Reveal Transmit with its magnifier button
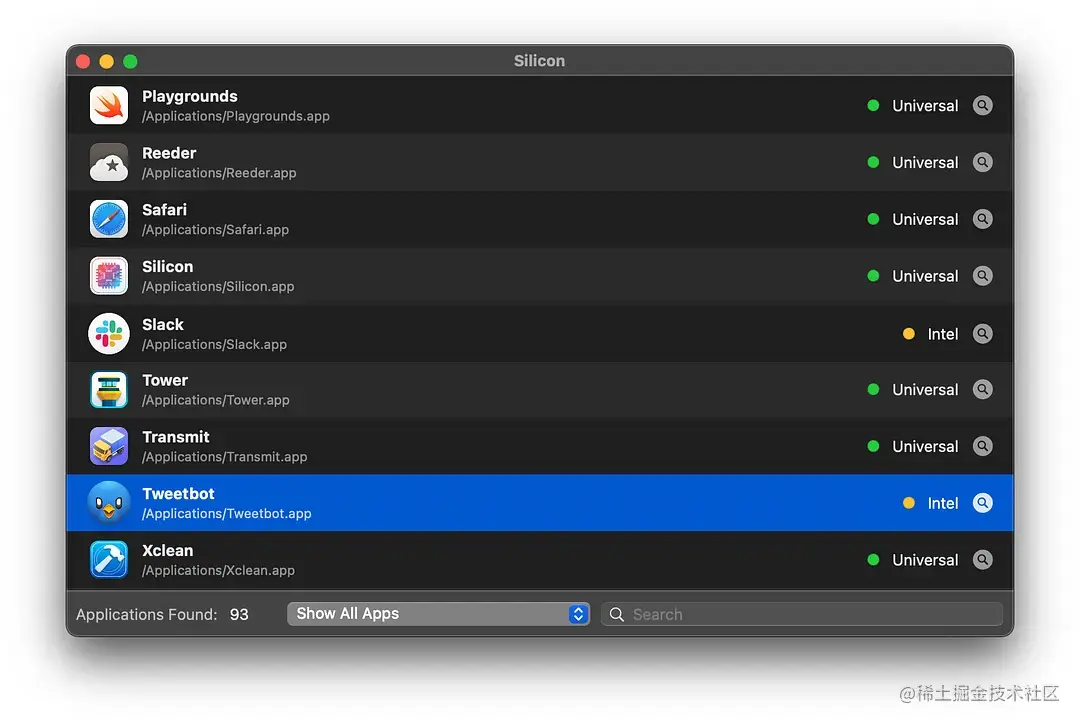This screenshot has height=724, width=1080. point(983,446)
